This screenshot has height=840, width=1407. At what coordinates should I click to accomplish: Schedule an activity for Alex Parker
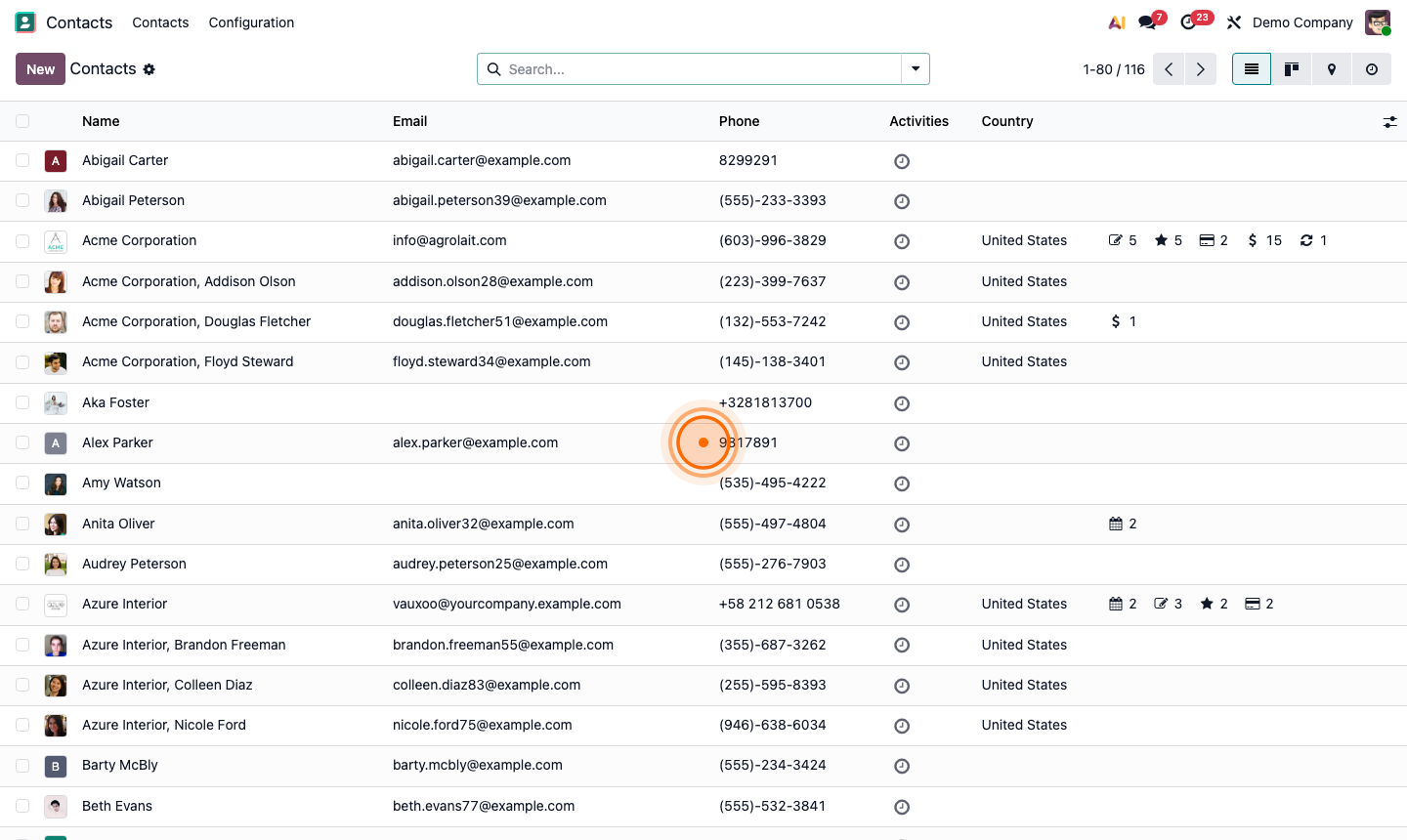coord(901,442)
